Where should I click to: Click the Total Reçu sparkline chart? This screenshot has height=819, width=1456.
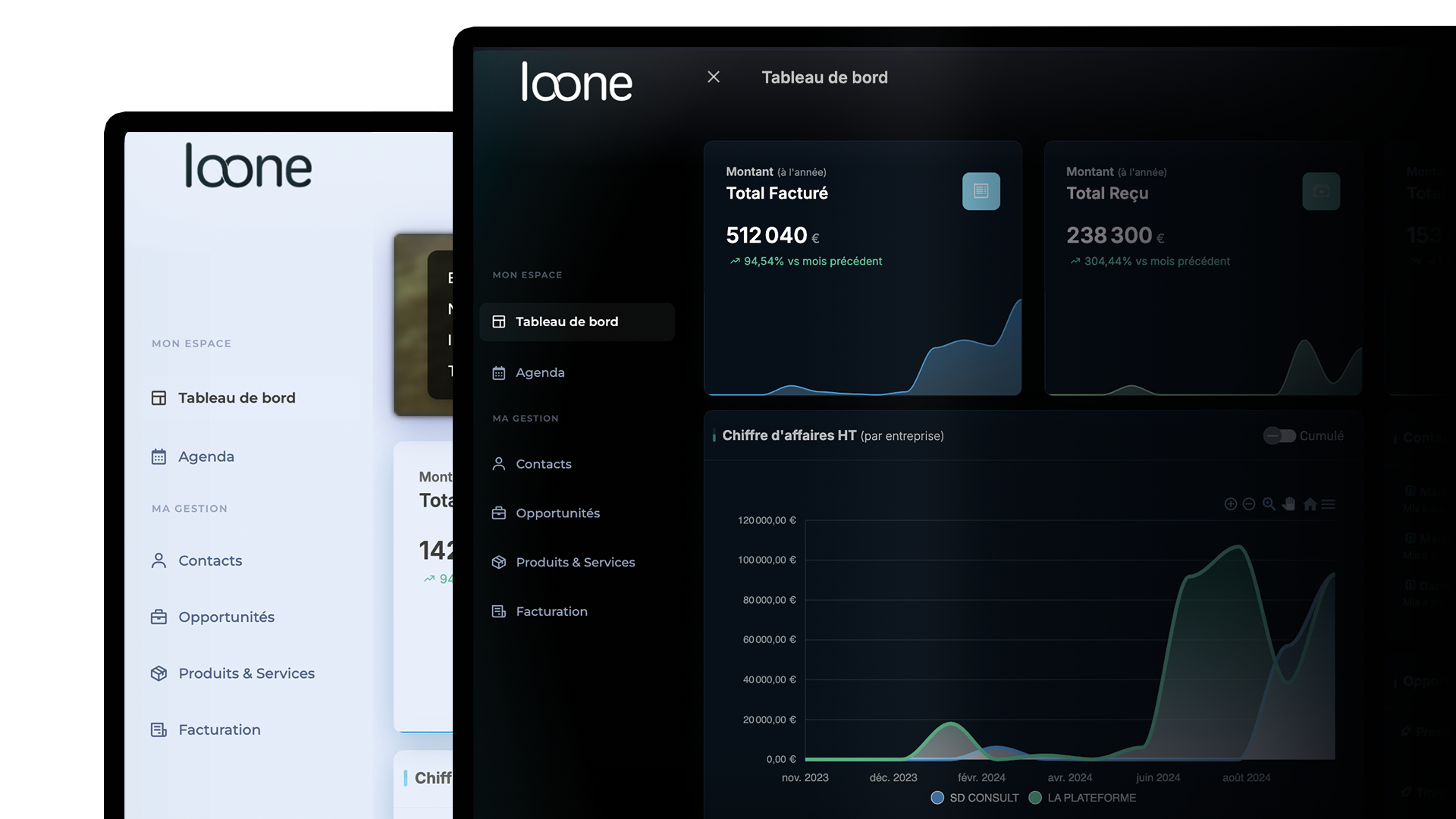tap(1203, 366)
